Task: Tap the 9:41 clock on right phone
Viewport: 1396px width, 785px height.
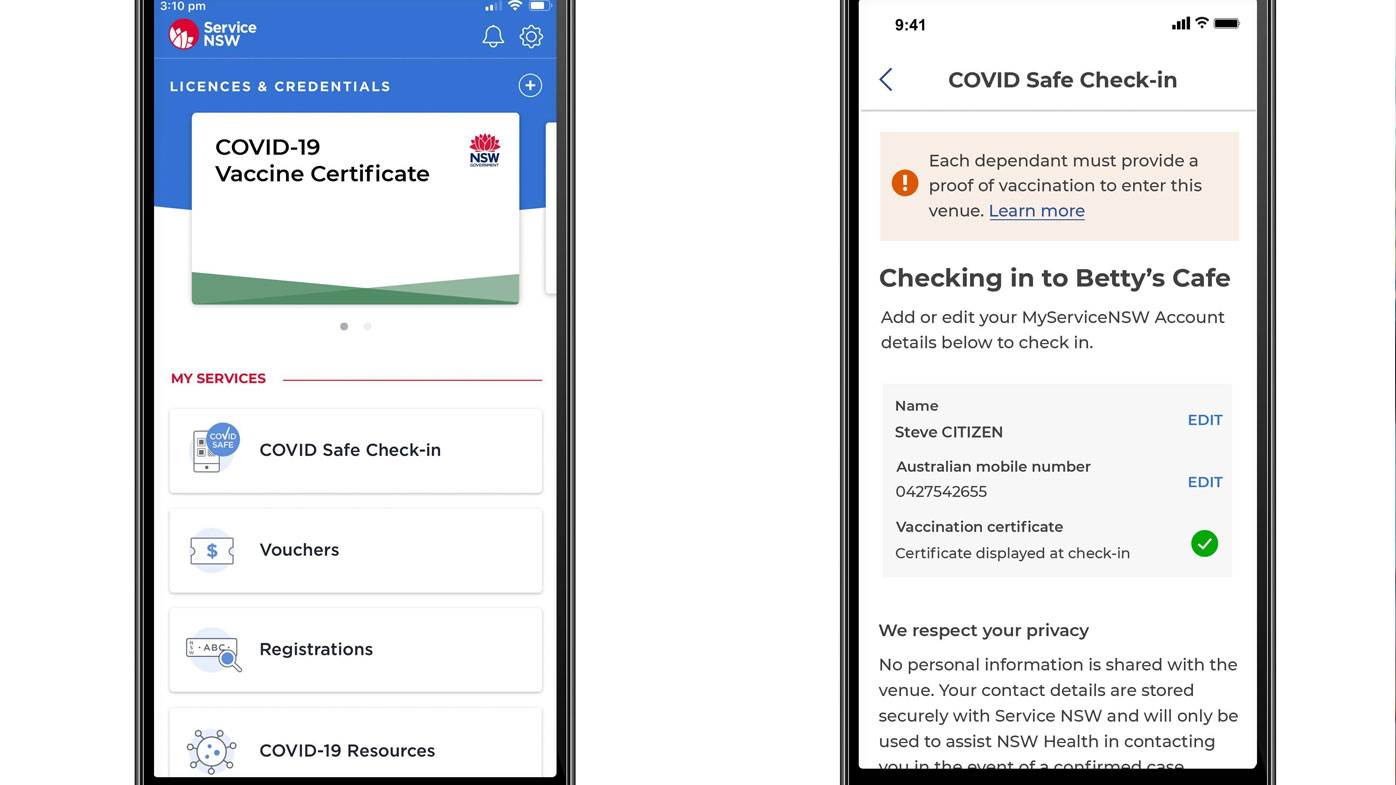Action: coord(910,26)
